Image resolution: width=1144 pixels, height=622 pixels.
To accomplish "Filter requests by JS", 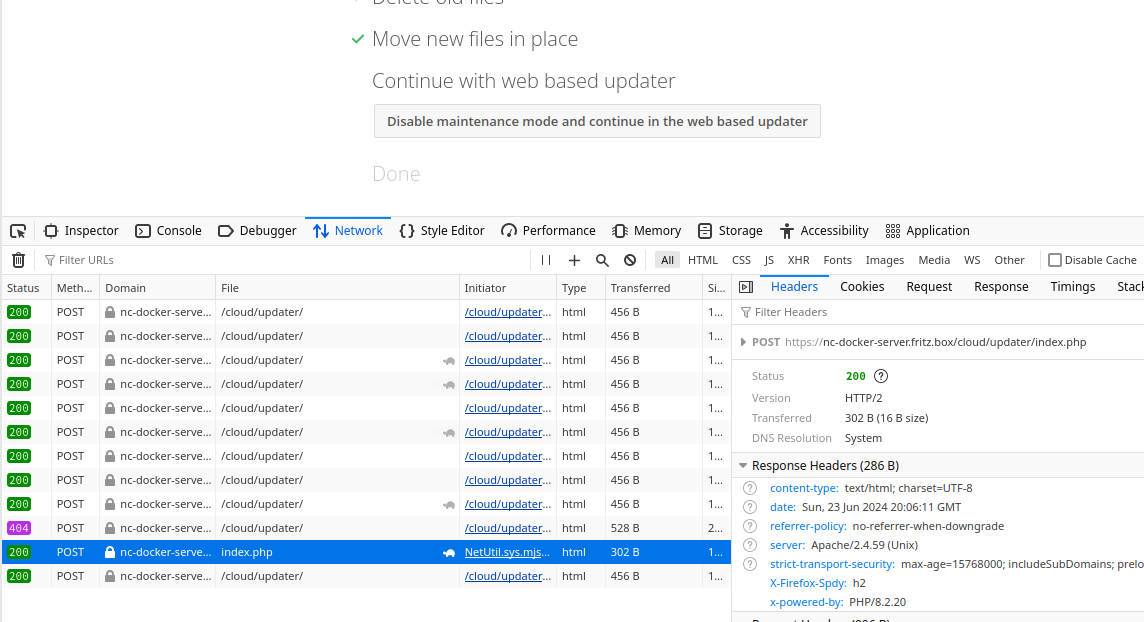I will tap(769, 260).
